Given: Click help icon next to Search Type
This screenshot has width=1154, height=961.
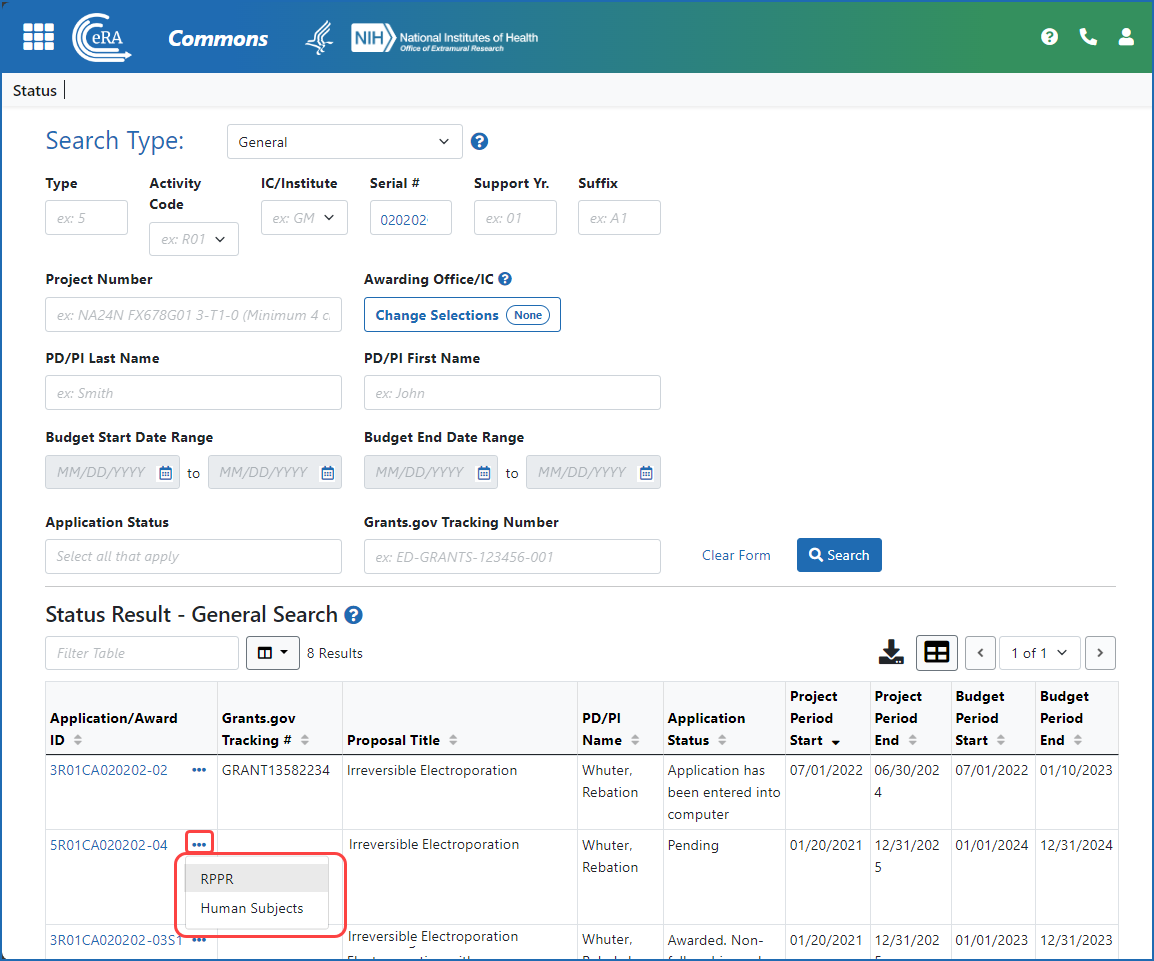Looking at the screenshot, I should 479,141.
